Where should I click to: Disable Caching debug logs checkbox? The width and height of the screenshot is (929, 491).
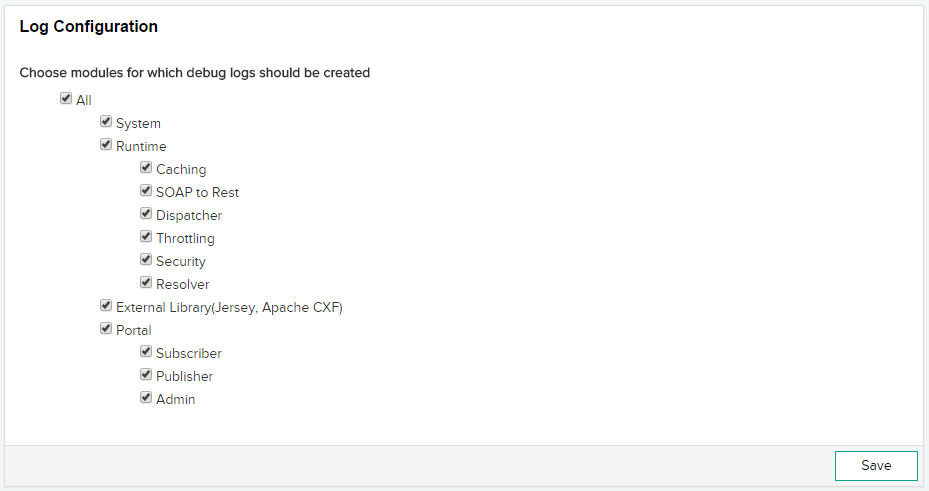pyautogui.click(x=146, y=168)
